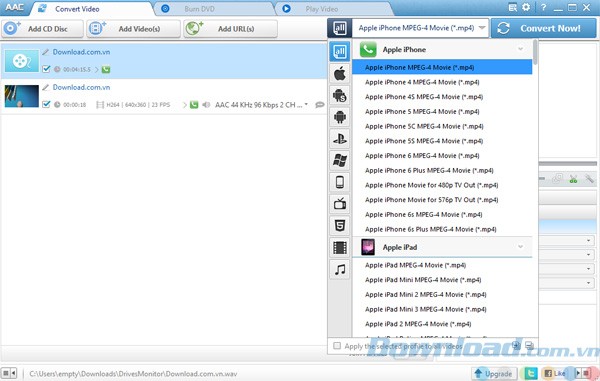
Task: Click the Add CD Disc button
Action: tap(42, 29)
